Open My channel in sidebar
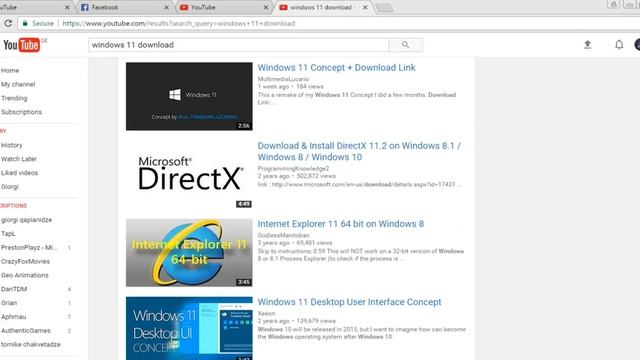640x360 pixels. pyautogui.click(x=18, y=84)
